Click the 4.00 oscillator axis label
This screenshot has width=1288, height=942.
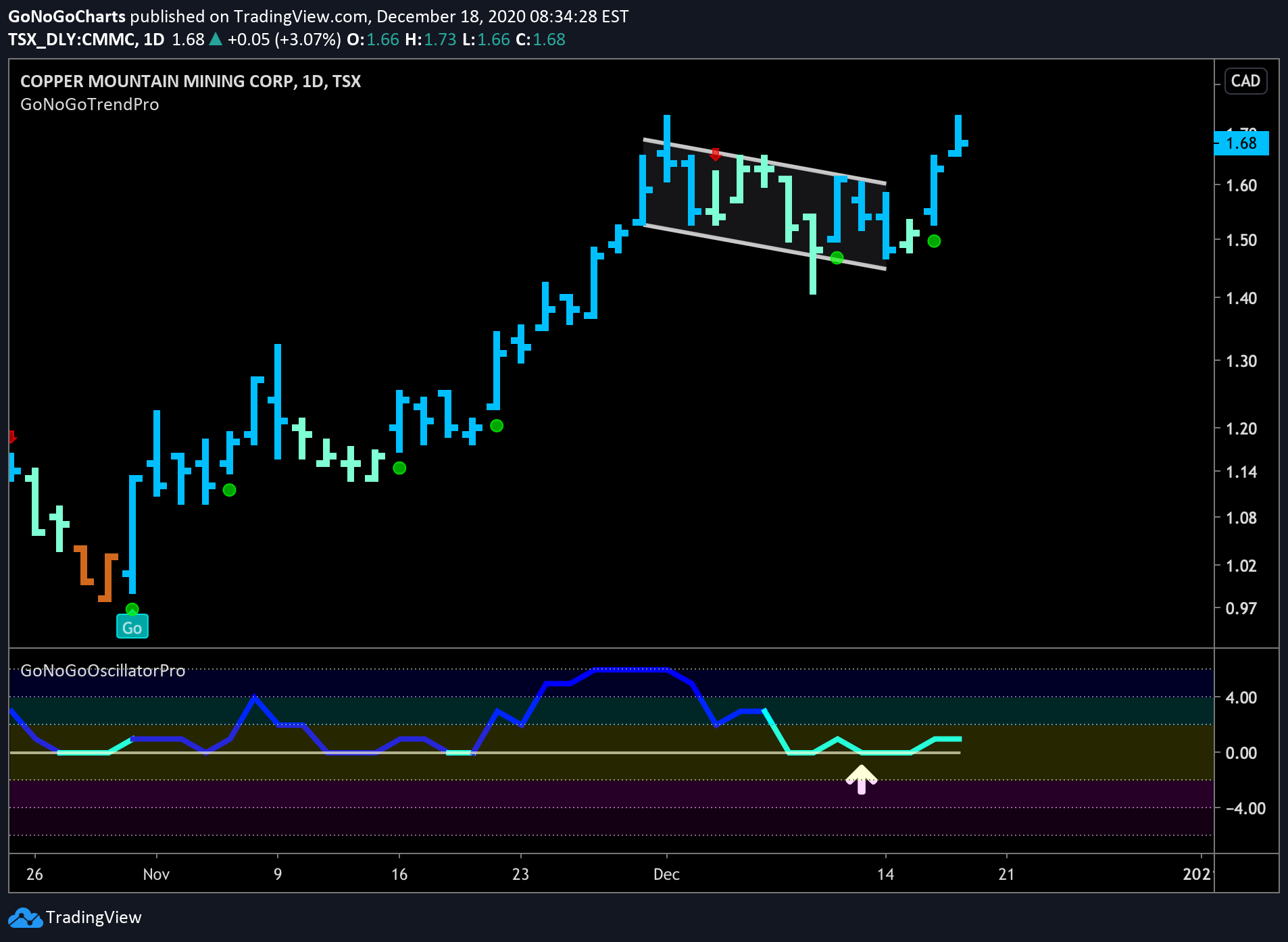[x=1241, y=697]
